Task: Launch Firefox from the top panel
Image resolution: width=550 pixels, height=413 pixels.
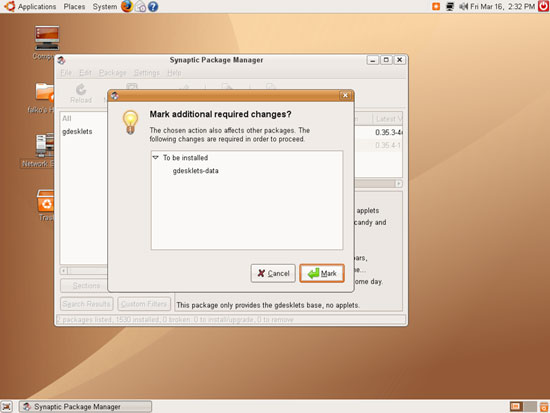Action: point(127,6)
